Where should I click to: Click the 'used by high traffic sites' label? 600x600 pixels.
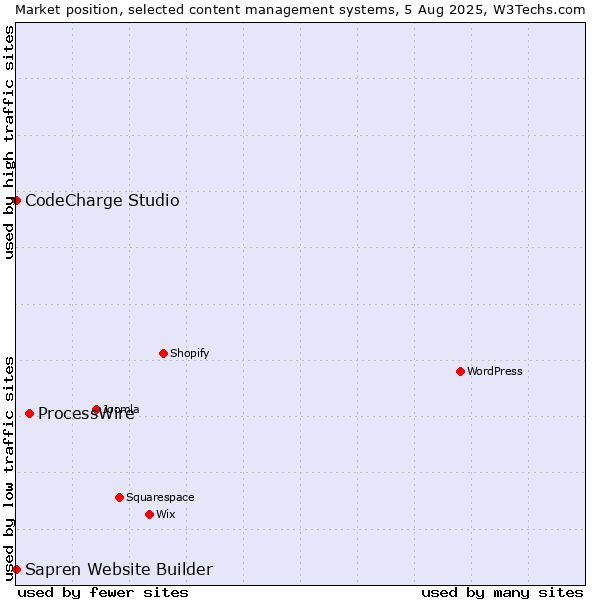pos(8,142)
